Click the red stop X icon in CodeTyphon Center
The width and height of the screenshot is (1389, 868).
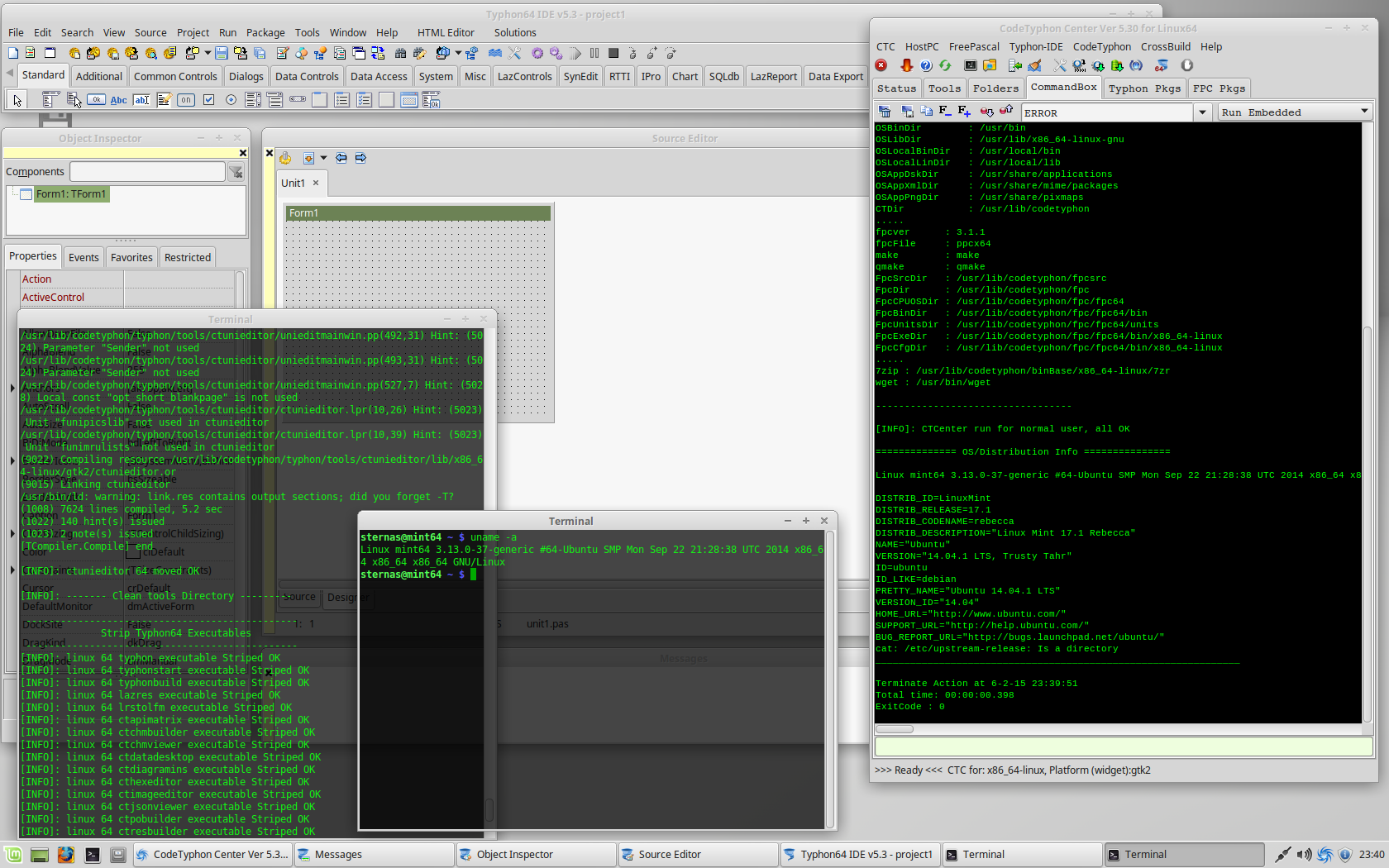point(881,65)
